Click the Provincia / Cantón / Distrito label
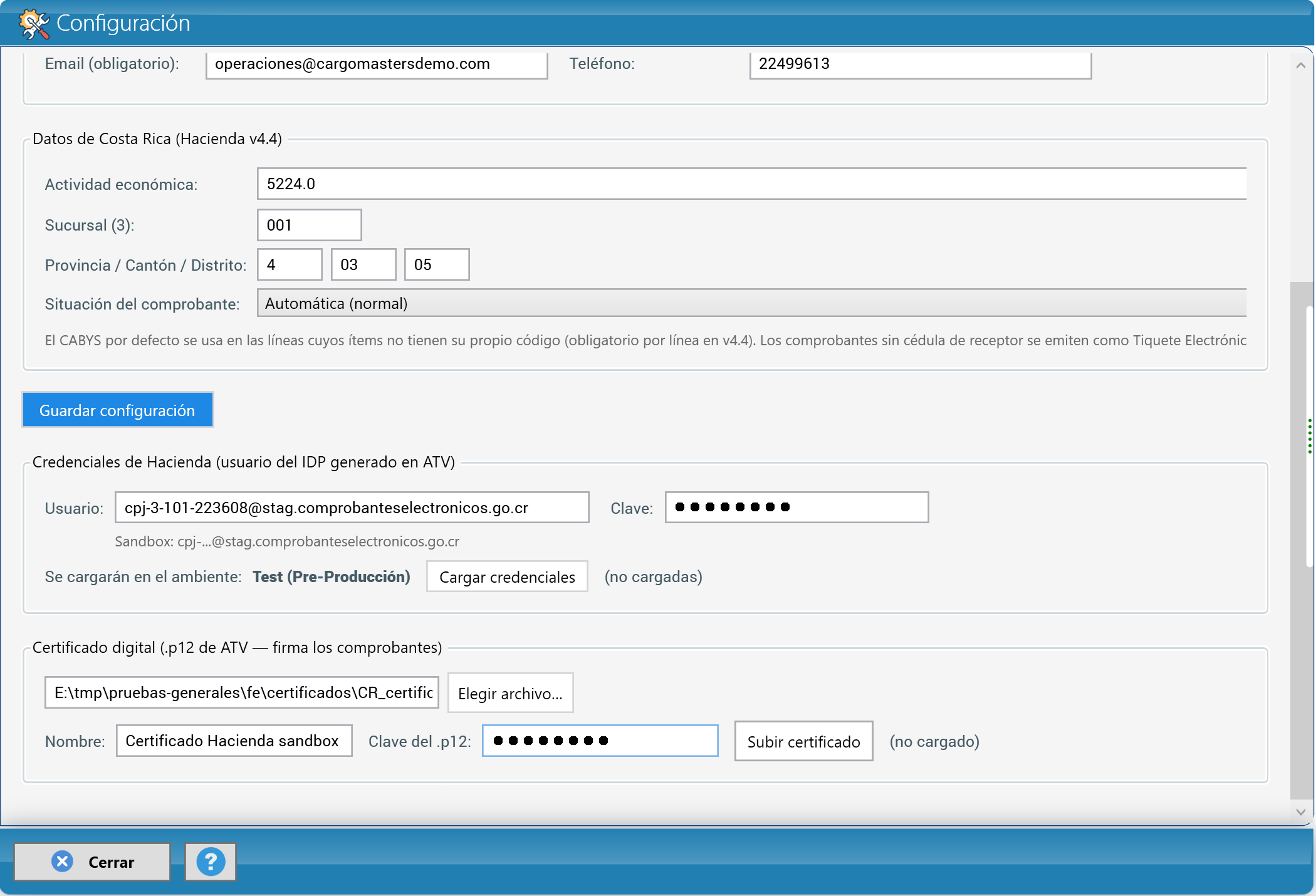 pyautogui.click(x=145, y=265)
